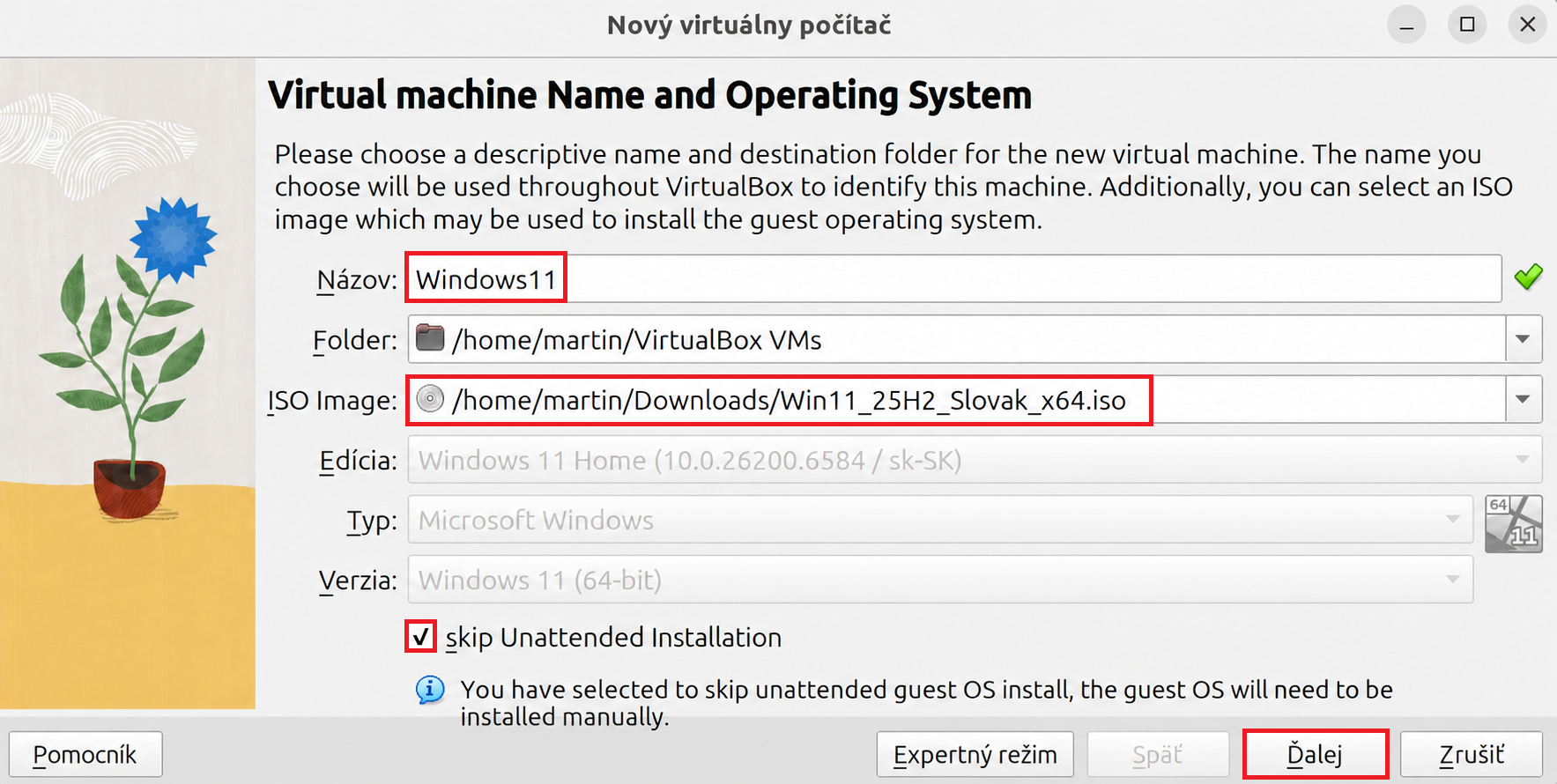Click the folder icon in Folder field
1557x784 pixels.
(x=430, y=338)
